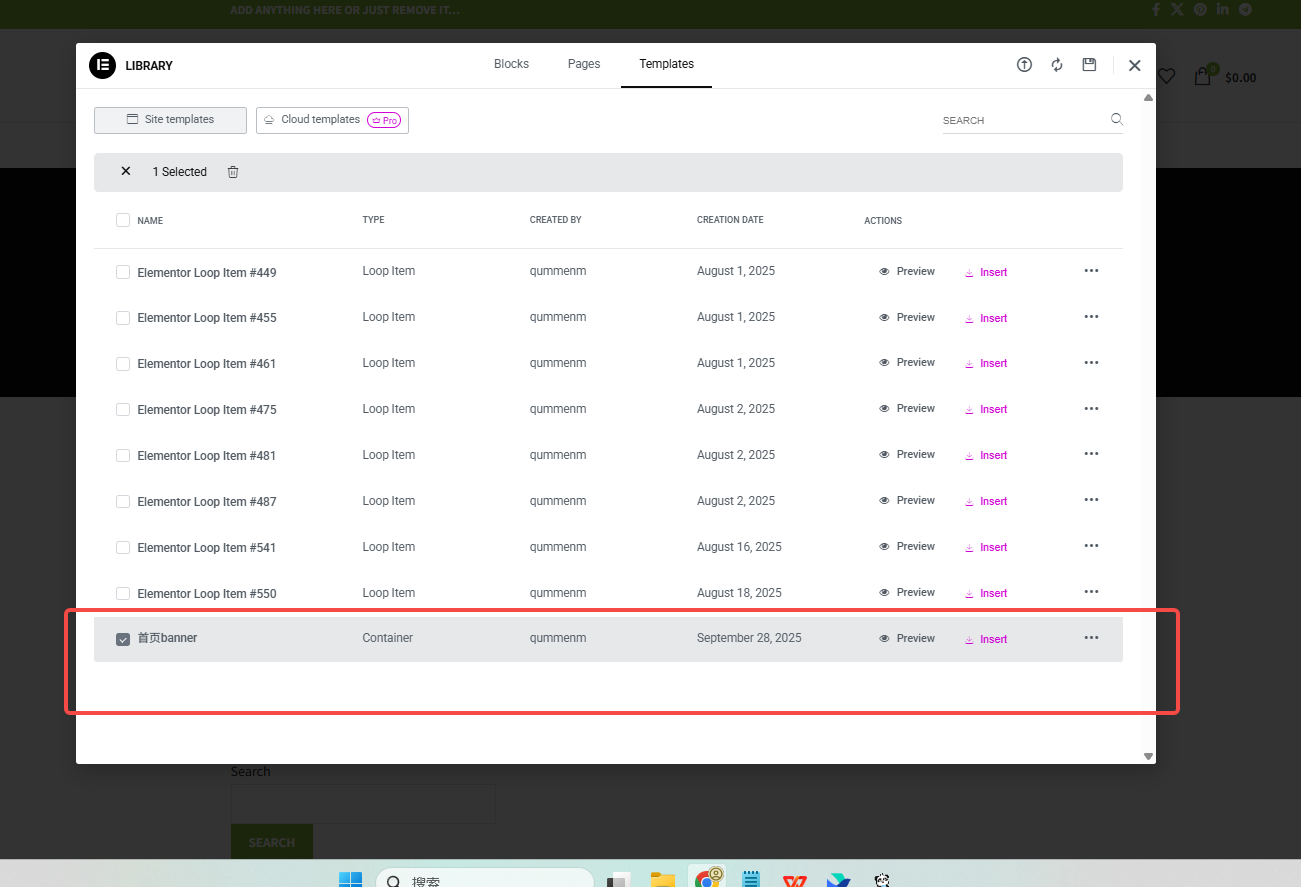This screenshot has width=1301, height=887.
Task: Uncheck the 首页banner template checkbox
Action: tap(123, 639)
